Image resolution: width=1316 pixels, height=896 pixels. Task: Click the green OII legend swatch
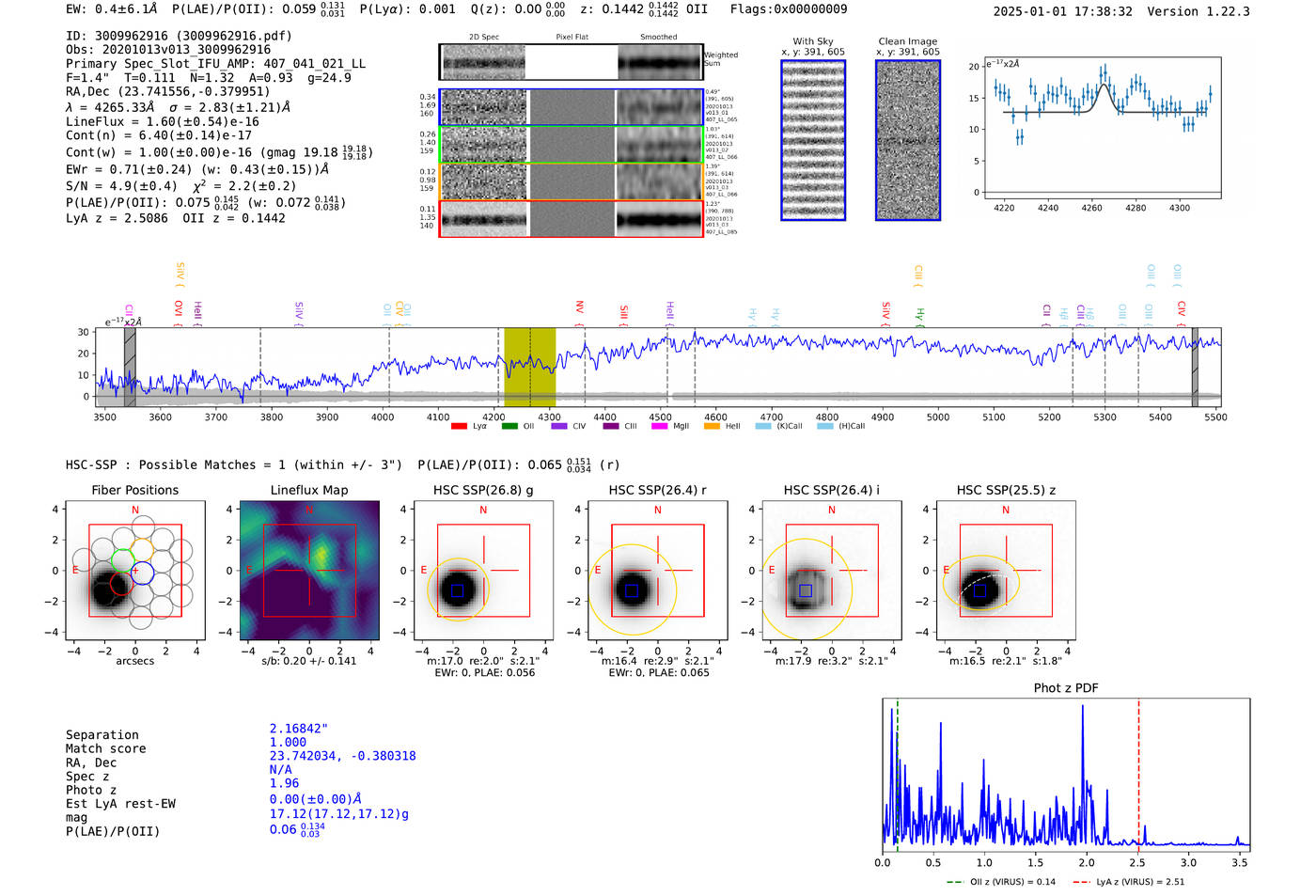point(509,426)
